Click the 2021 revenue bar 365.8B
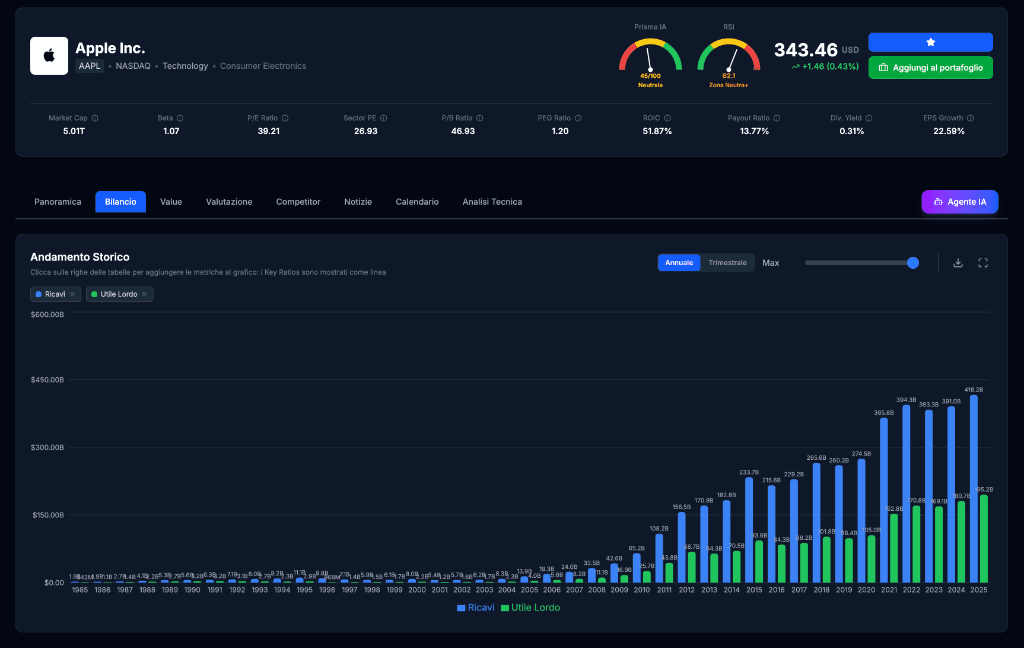The width and height of the screenshot is (1024, 648). pyautogui.click(x=884, y=500)
